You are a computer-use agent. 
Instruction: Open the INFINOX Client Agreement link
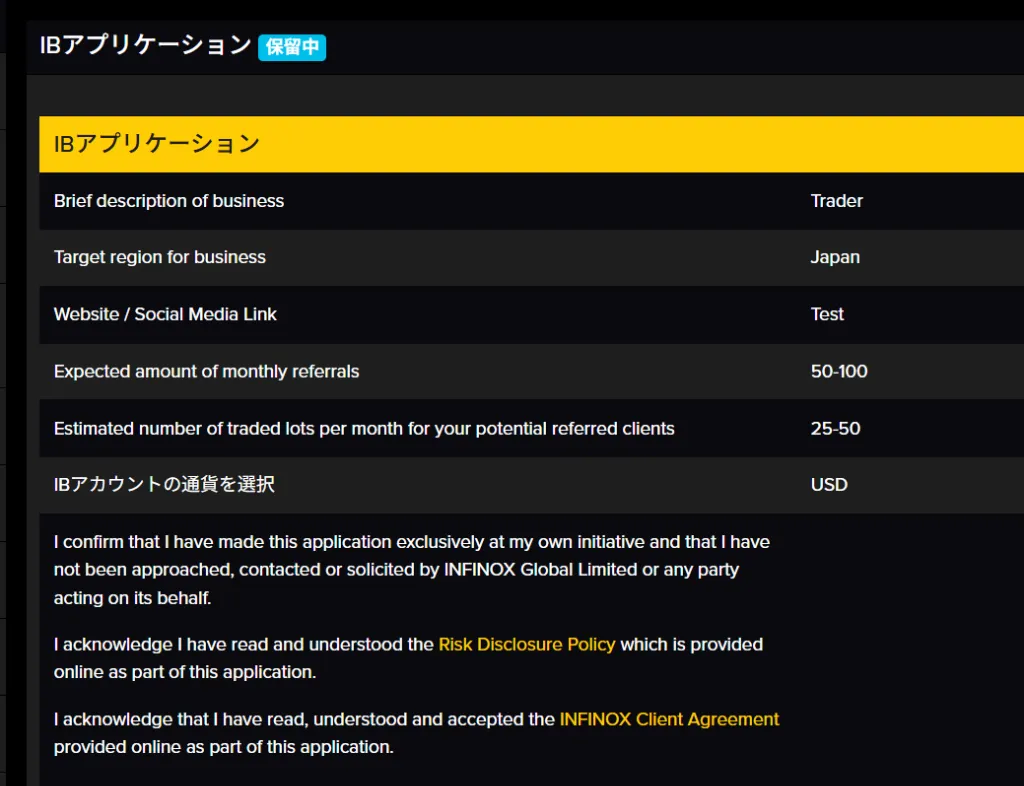click(x=669, y=719)
